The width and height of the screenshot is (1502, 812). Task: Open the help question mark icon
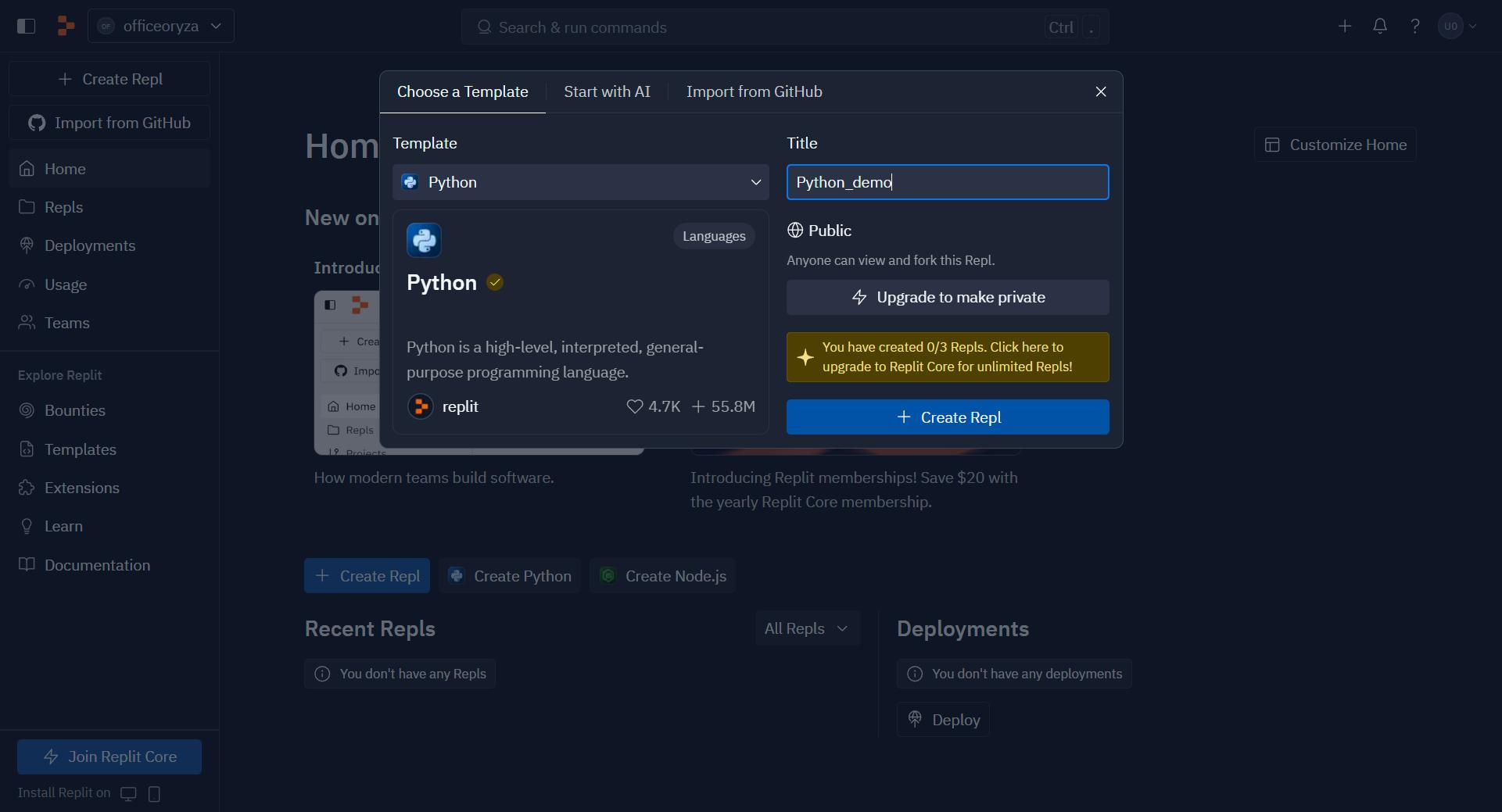(1415, 27)
